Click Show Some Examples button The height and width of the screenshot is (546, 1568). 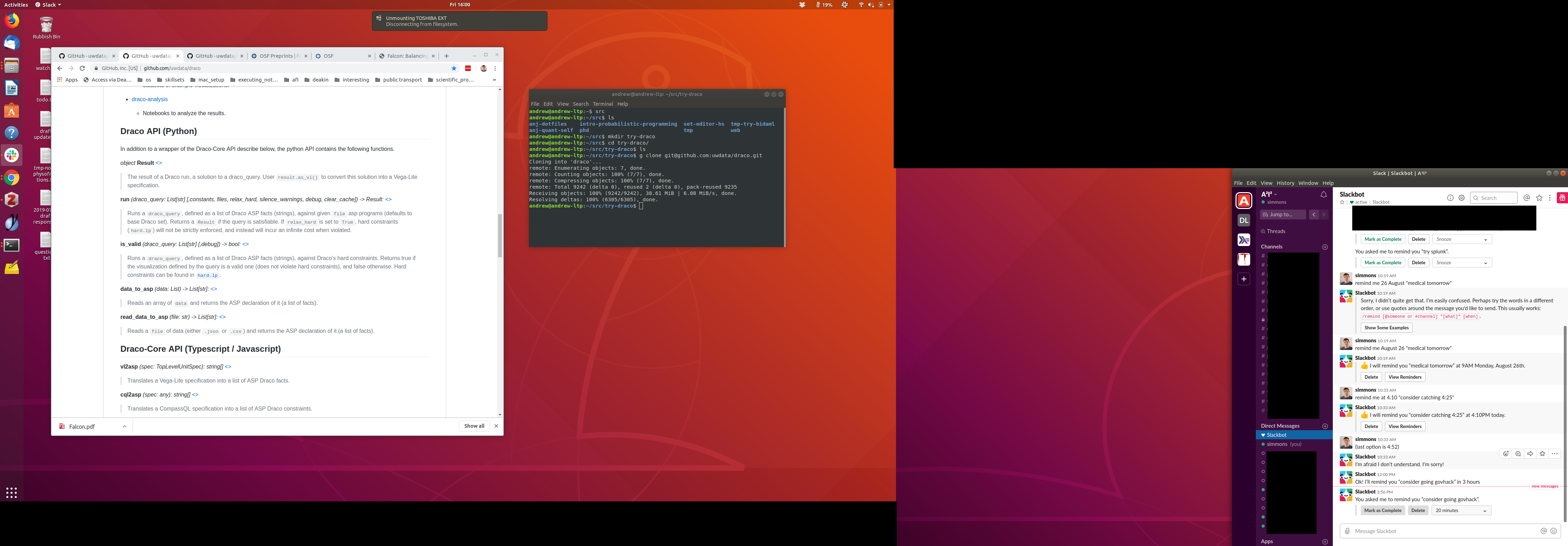point(1386,328)
